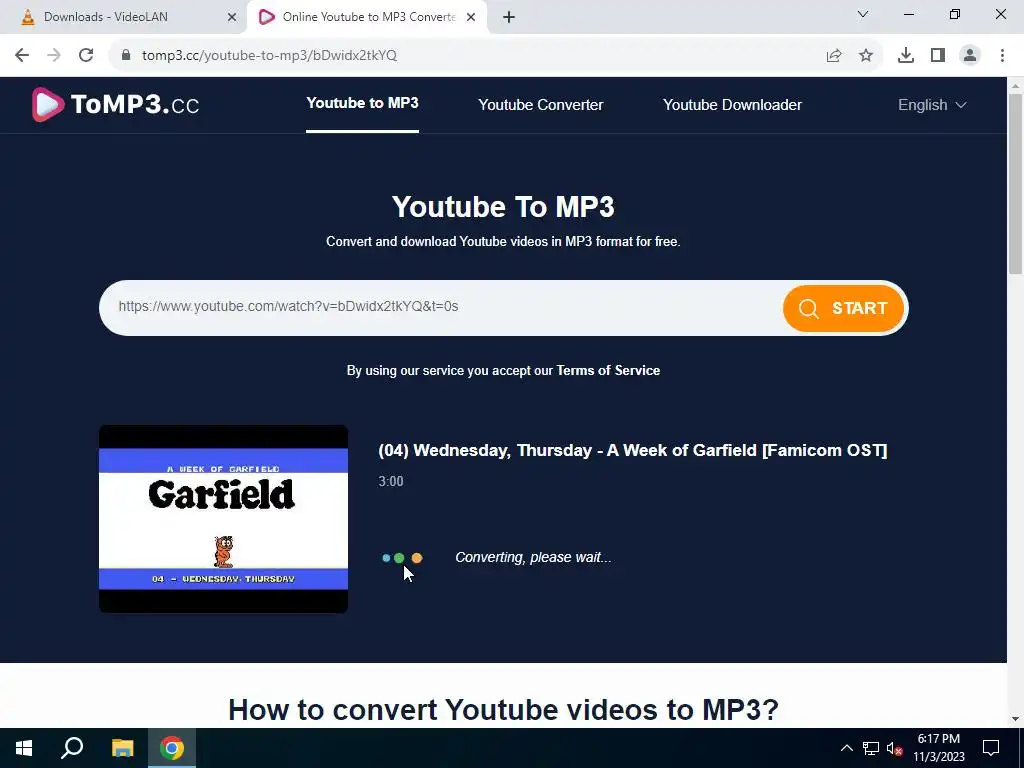This screenshot has width=1024, height=768.
Task: Open the Youtube Converter nav item
Action: point(541,105)
